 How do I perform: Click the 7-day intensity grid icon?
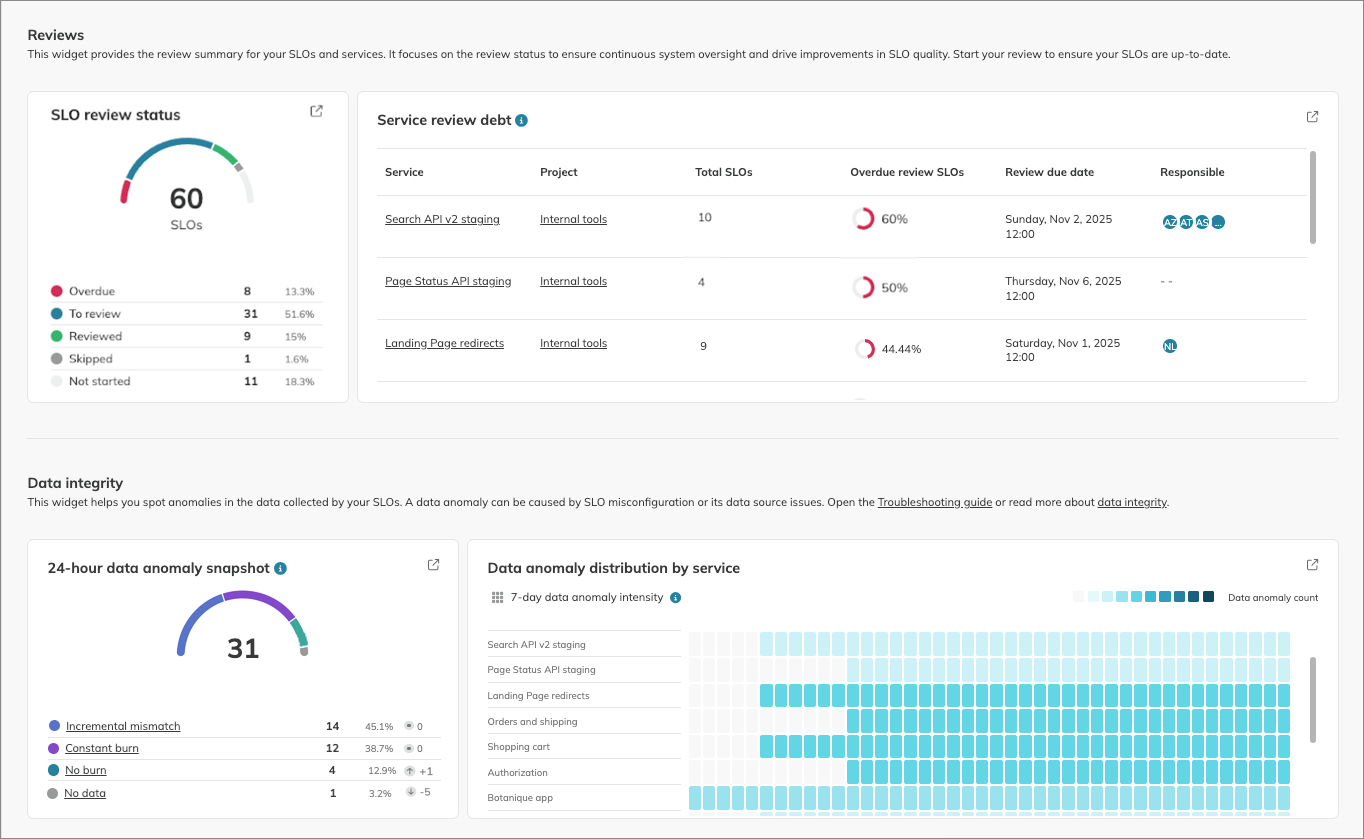[497, 598]
